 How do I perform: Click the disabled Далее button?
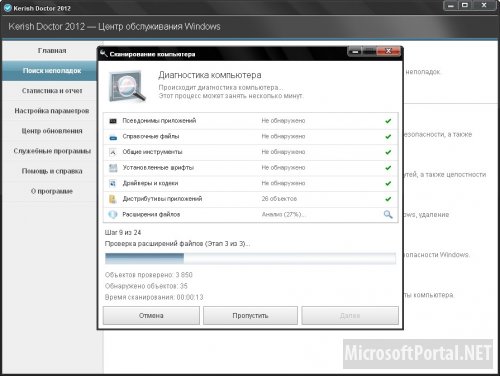(x=350, y=315)
